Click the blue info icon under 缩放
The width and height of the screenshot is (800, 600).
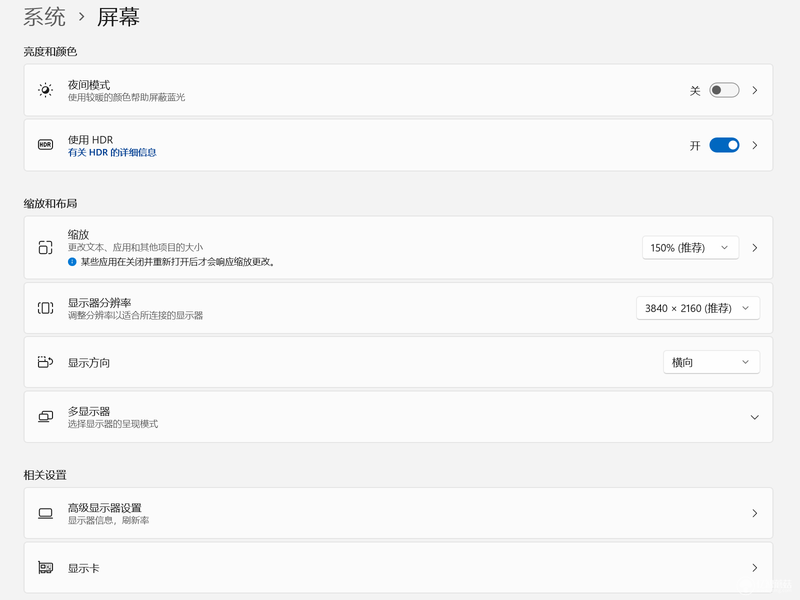pos(72,262)
